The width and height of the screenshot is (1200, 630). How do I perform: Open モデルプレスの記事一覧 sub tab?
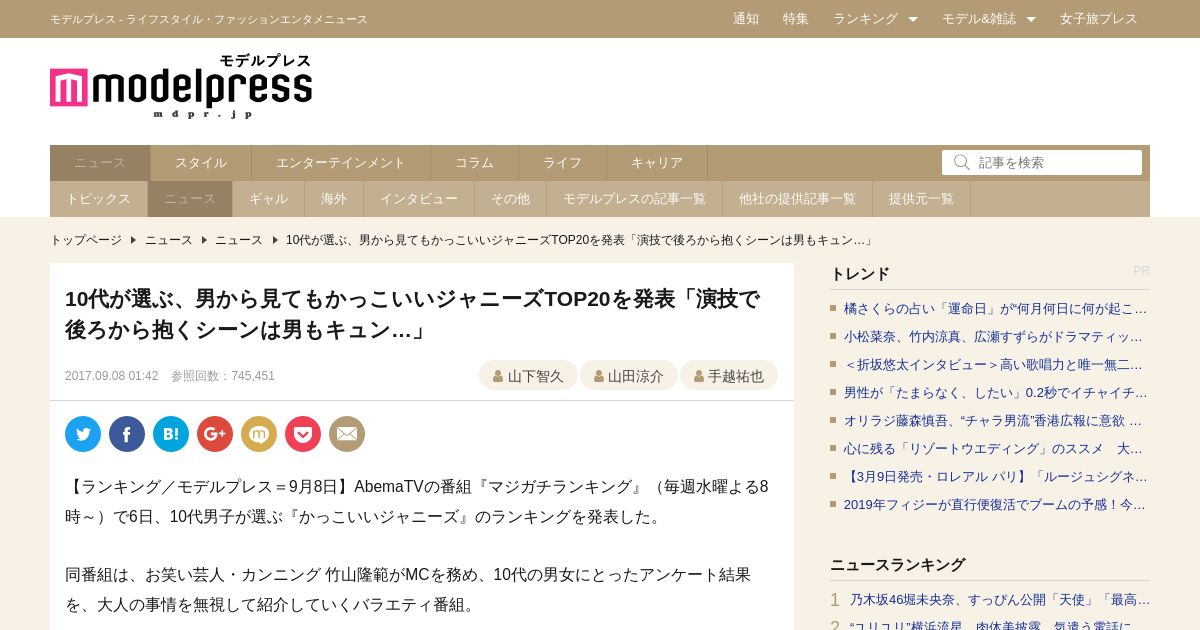click(635, 199)
